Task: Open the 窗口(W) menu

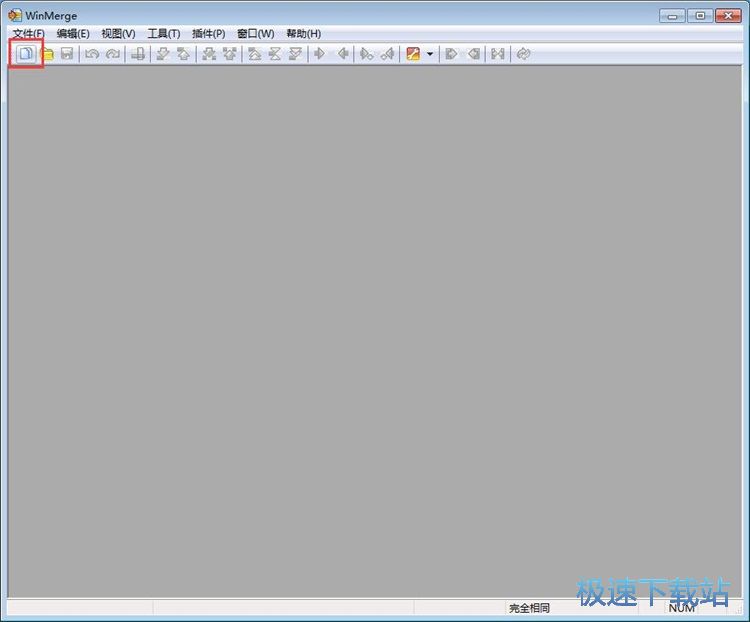Action: tap(255, 34)
